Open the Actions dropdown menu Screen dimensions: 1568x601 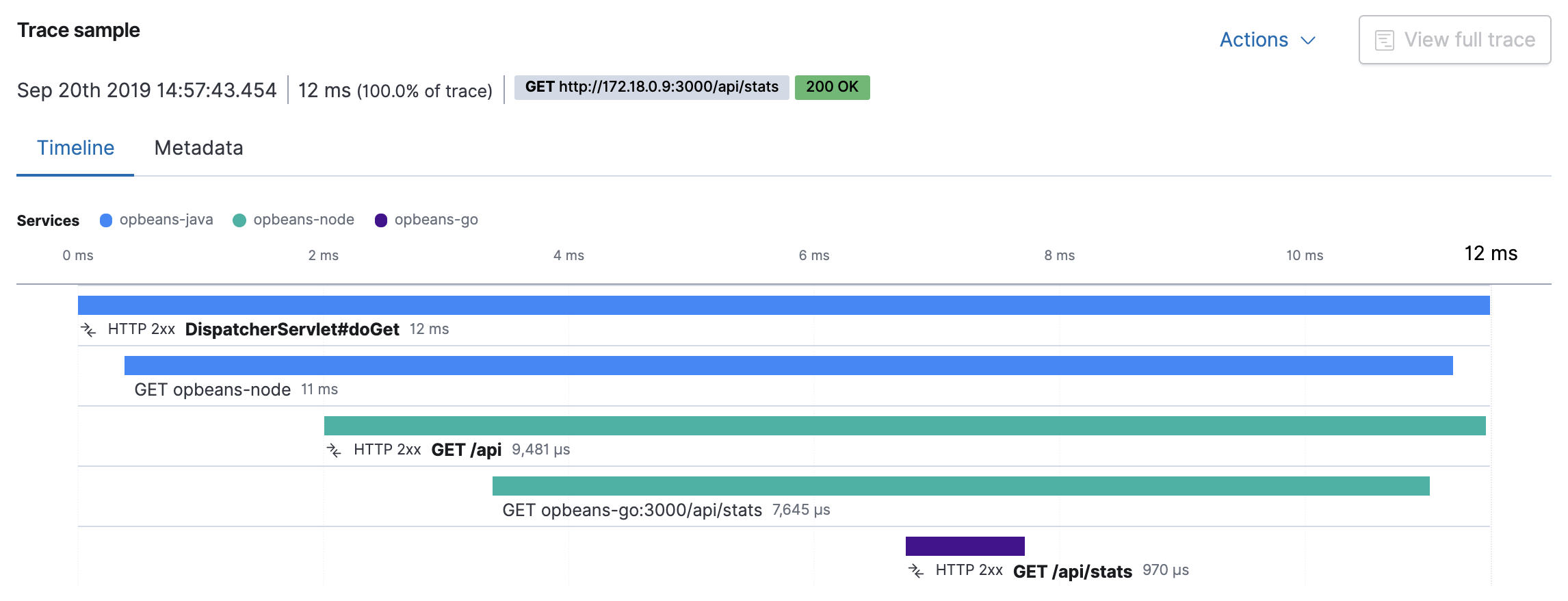(1253, 39)
